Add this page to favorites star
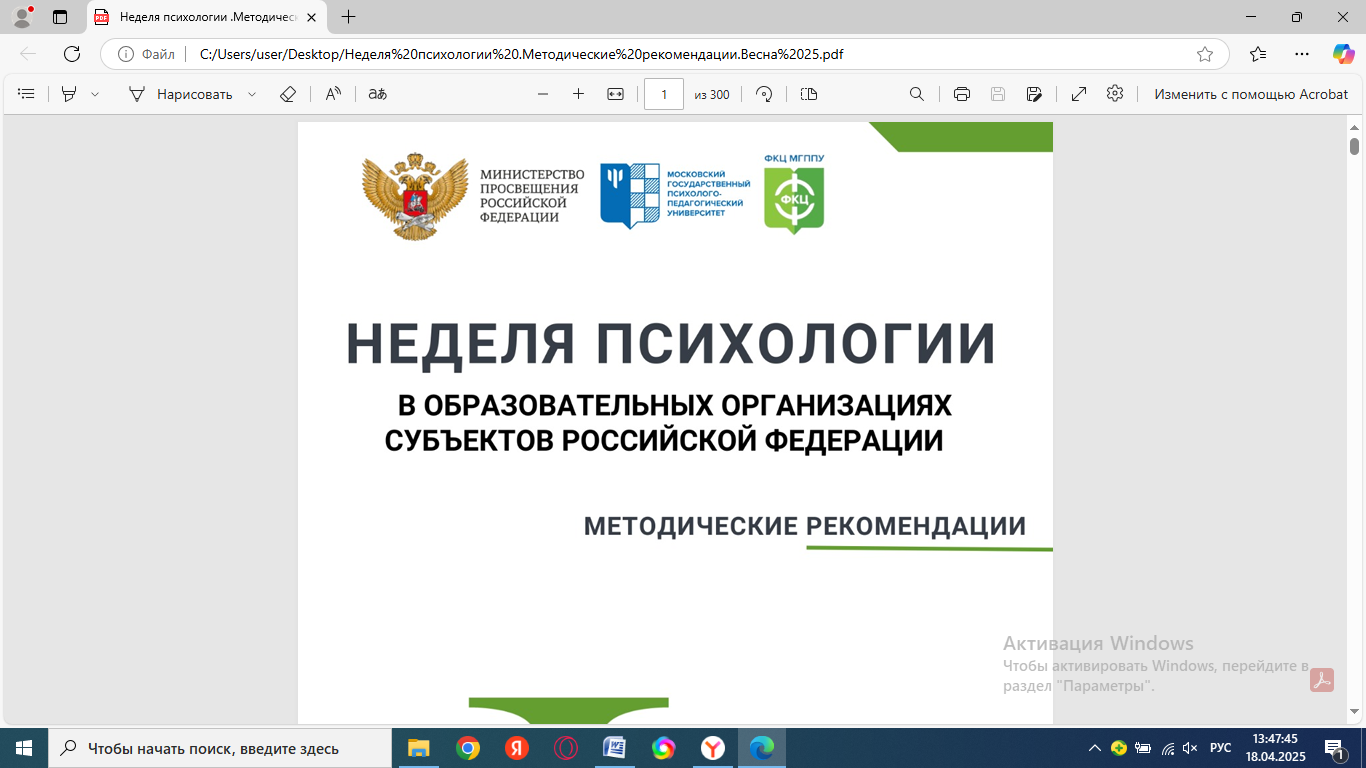The image size is (1366, 768). pyautogui.click(x=1205, y=54)
